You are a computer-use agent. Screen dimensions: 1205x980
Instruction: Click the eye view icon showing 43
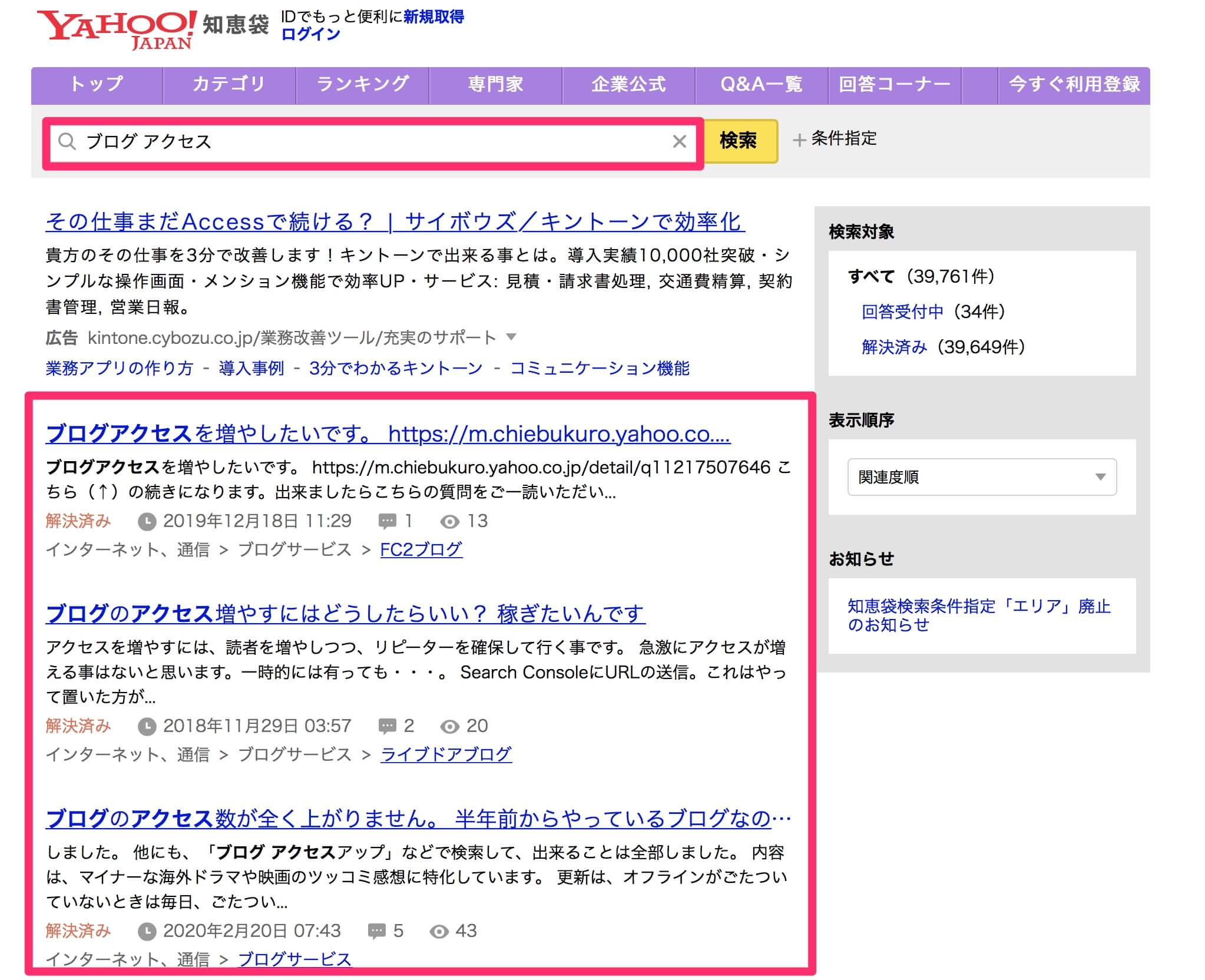439,931
